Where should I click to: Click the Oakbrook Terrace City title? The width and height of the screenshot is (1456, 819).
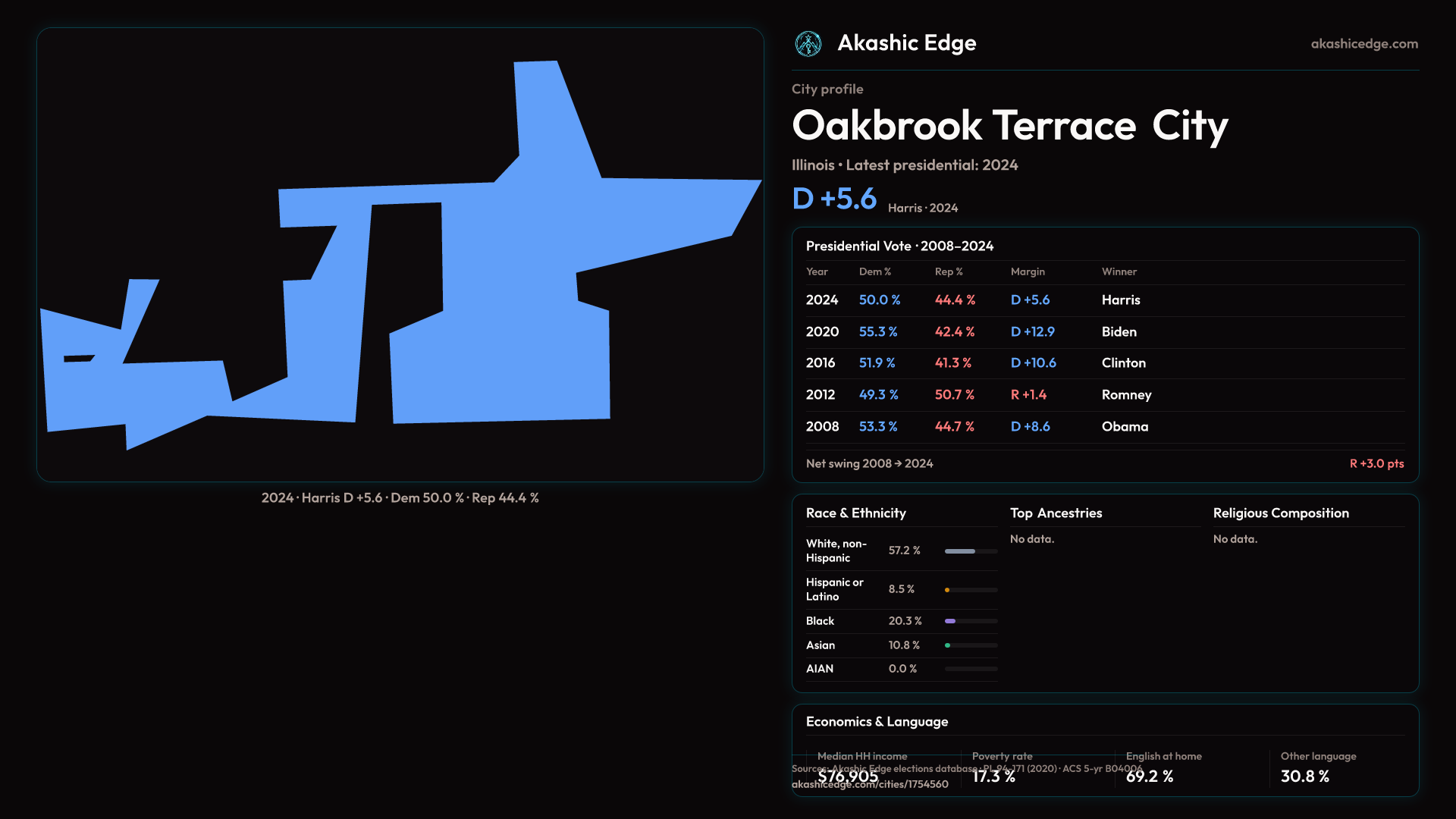point(1009,126)
